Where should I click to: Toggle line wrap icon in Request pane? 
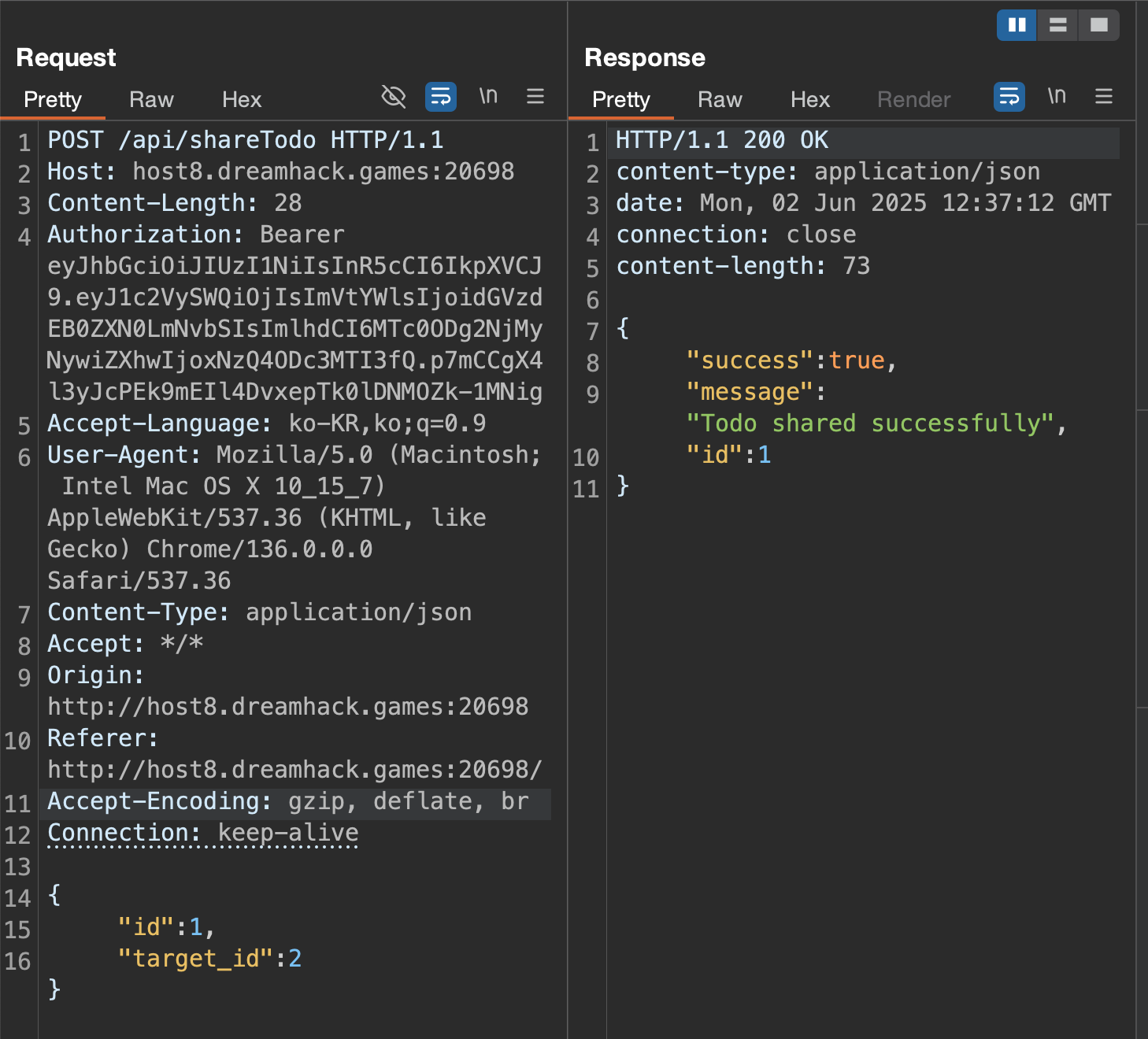(441, 97)
